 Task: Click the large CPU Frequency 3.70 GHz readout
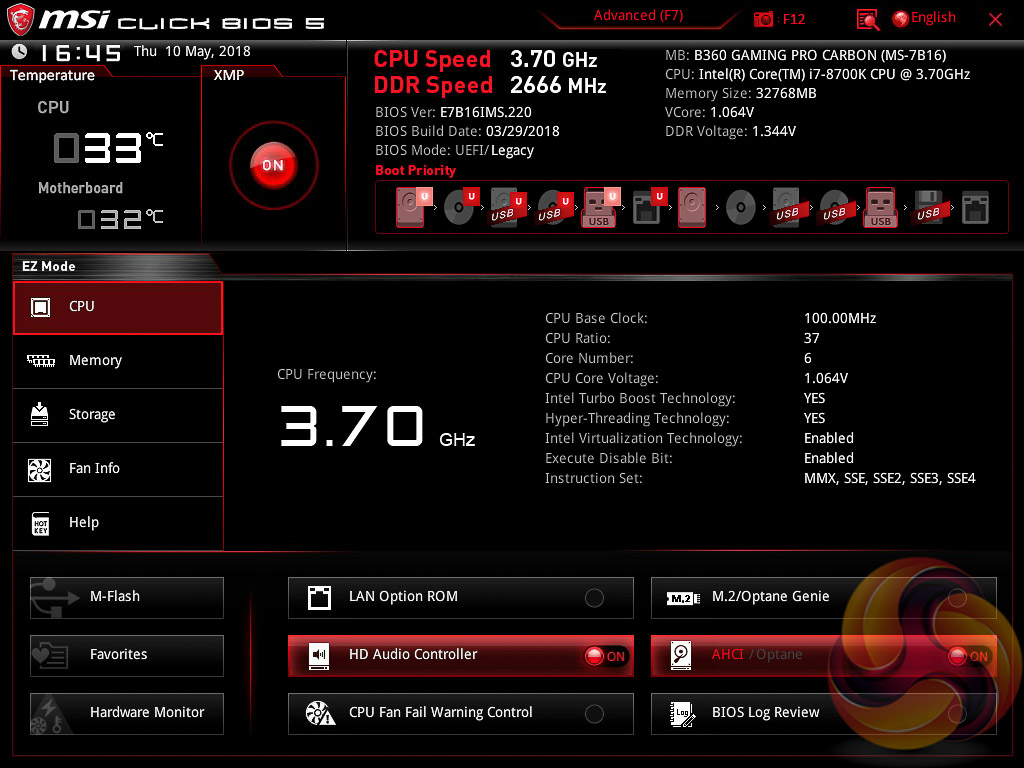point(377,426)
